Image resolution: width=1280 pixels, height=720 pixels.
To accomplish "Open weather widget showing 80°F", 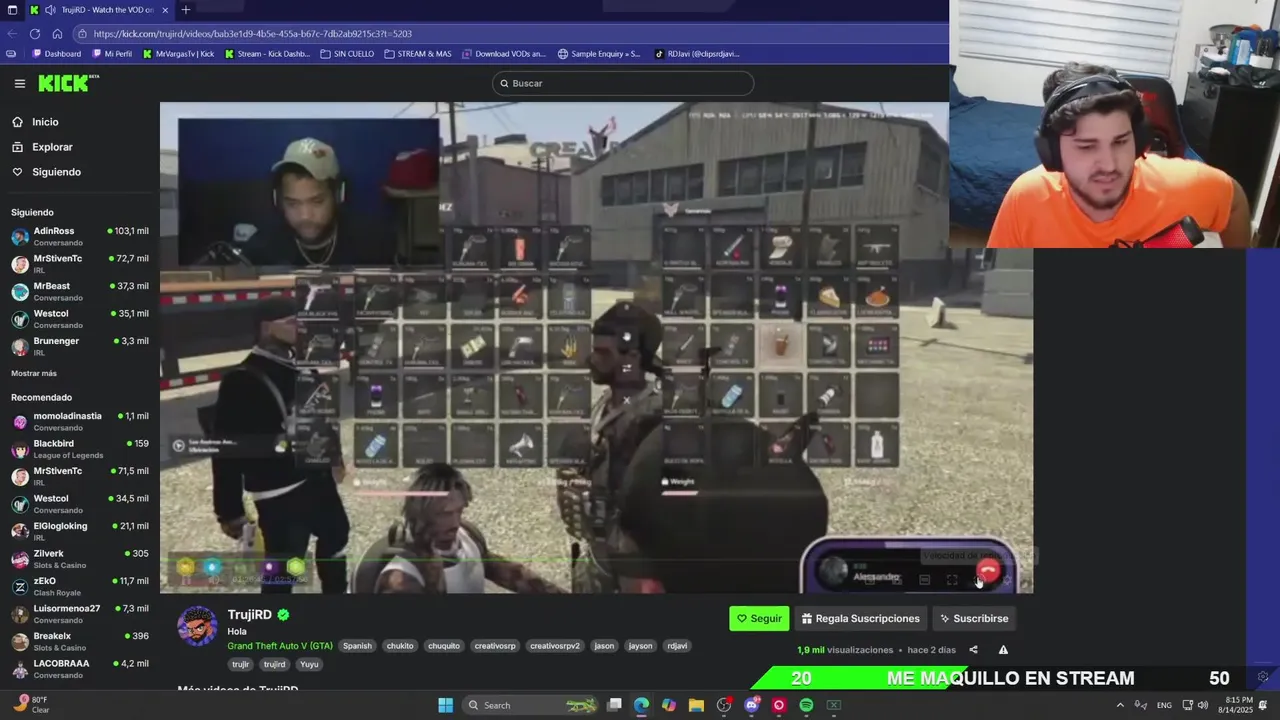I will [32, 705].
